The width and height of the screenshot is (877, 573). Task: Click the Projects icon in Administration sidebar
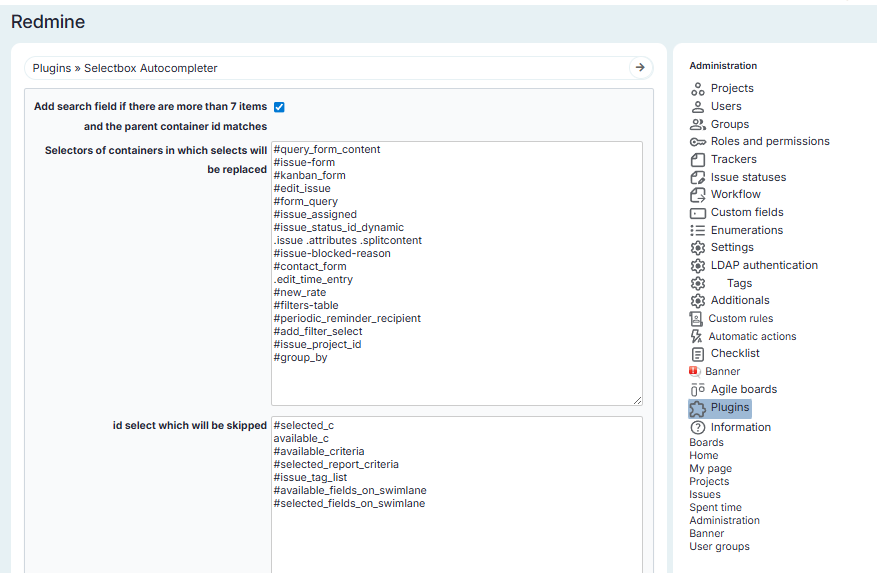(698, 89)
